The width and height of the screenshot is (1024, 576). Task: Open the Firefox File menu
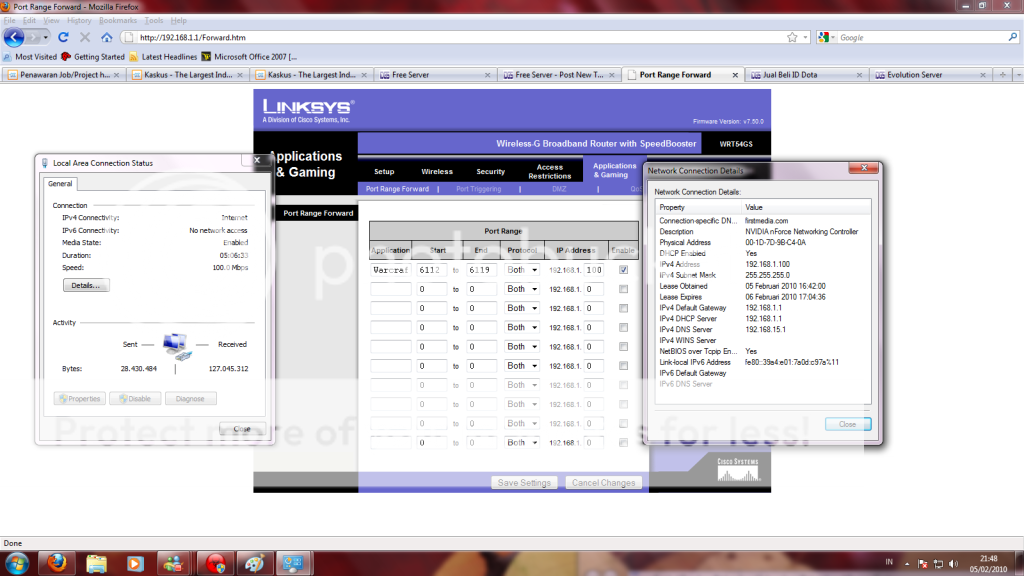[10, 20]
